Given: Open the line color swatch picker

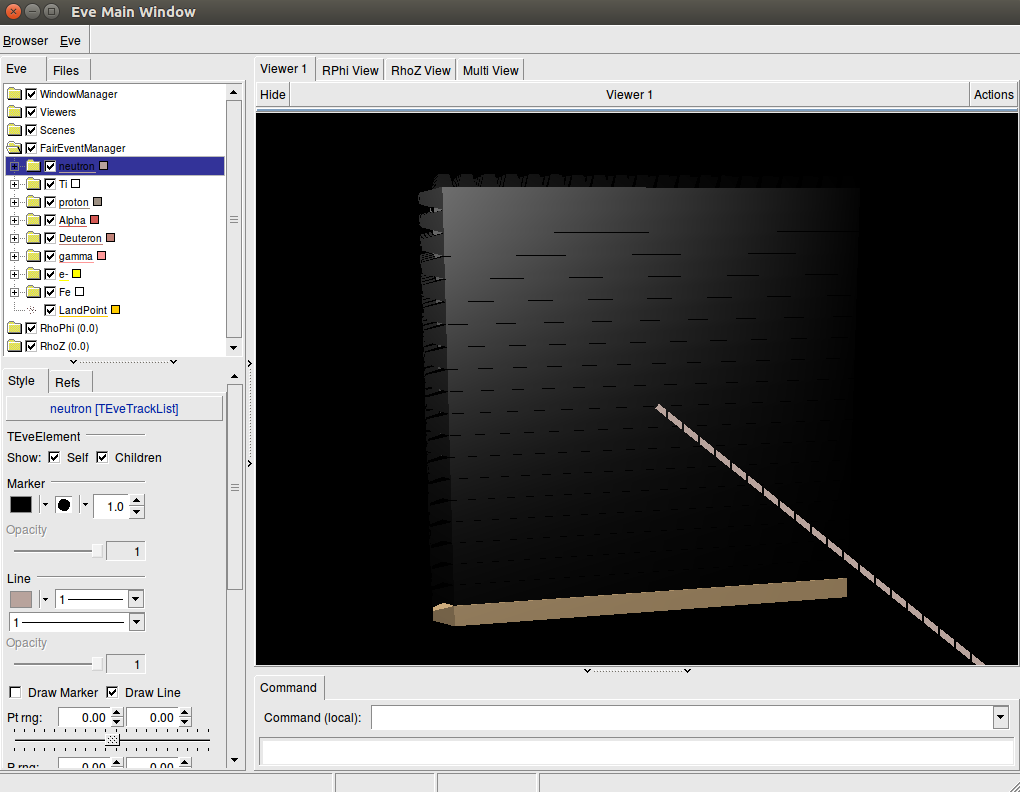Looking at the screenshot, I should [21, 599].
